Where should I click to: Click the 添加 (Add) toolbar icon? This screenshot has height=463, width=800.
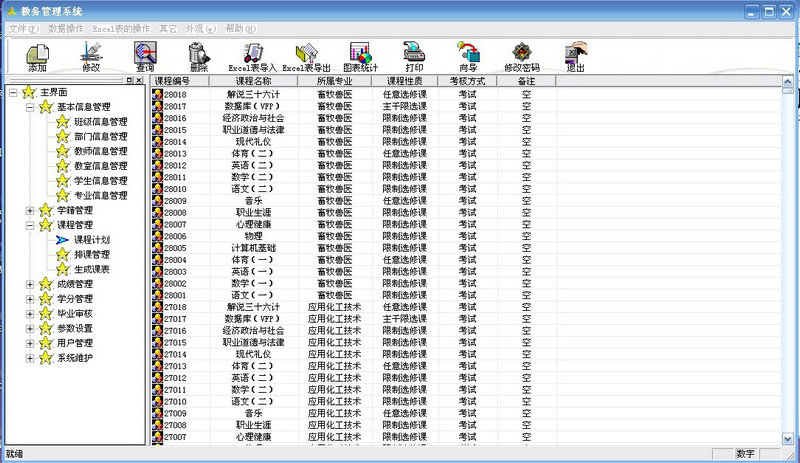pyautogui.click(x=37, y=57)
